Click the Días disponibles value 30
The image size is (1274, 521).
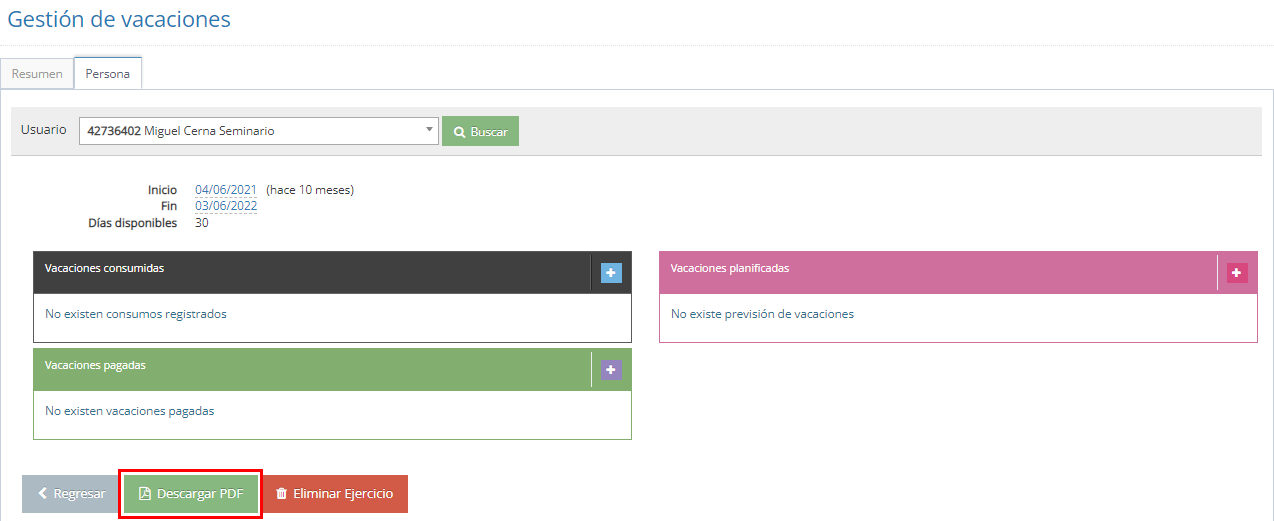click(202, 223)
